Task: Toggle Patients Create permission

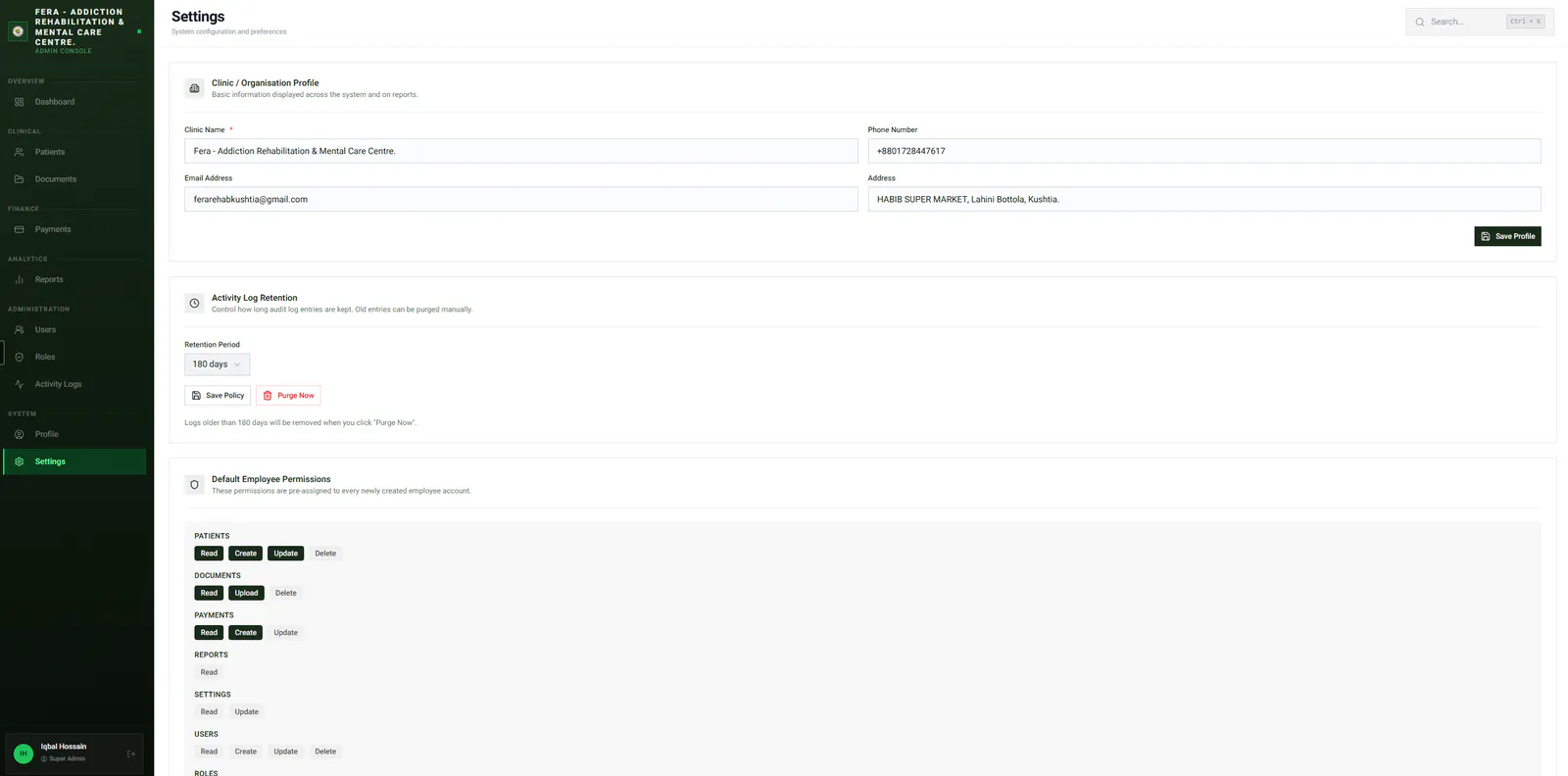Action: coord(245,554)
